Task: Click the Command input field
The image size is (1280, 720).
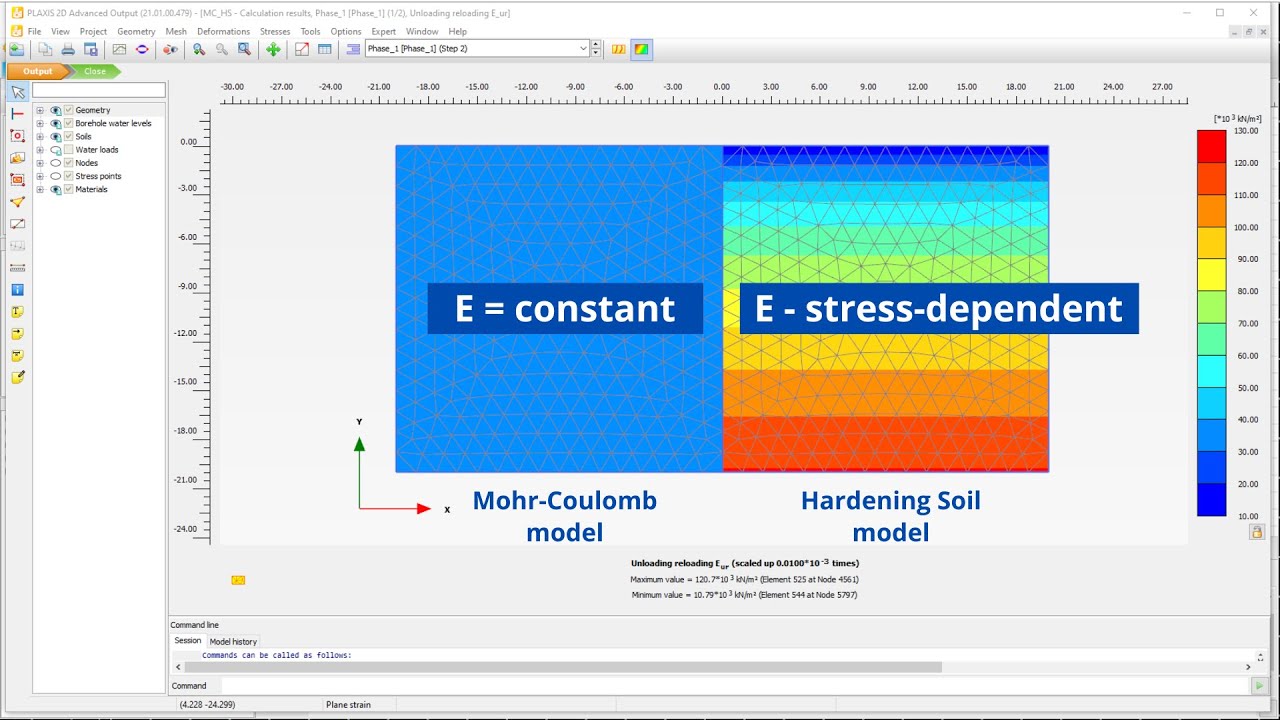Action: click(x=735, y=686)
